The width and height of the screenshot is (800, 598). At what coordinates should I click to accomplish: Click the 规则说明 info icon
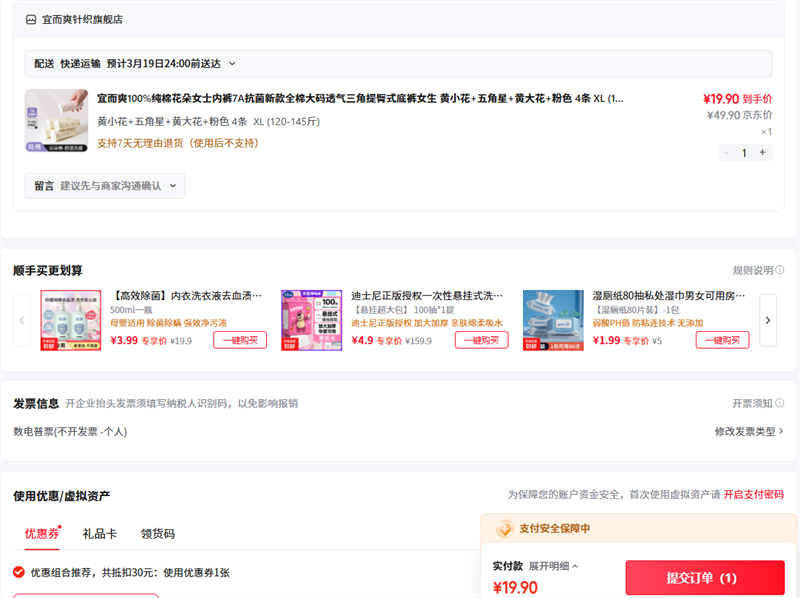[780, 270]
